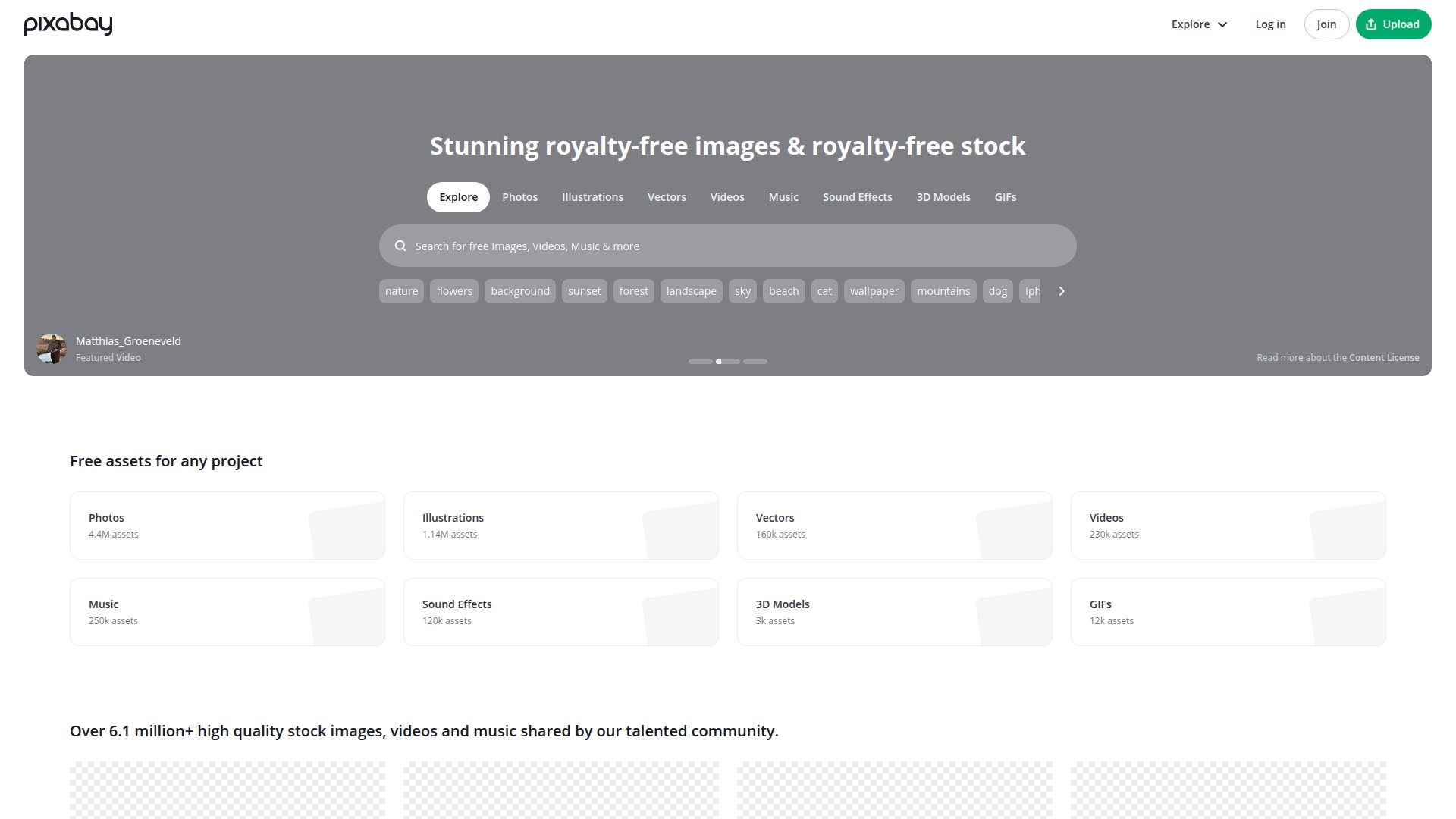Pick the sunset tag
Viewport: 1456px width, 819px height.
584,291
